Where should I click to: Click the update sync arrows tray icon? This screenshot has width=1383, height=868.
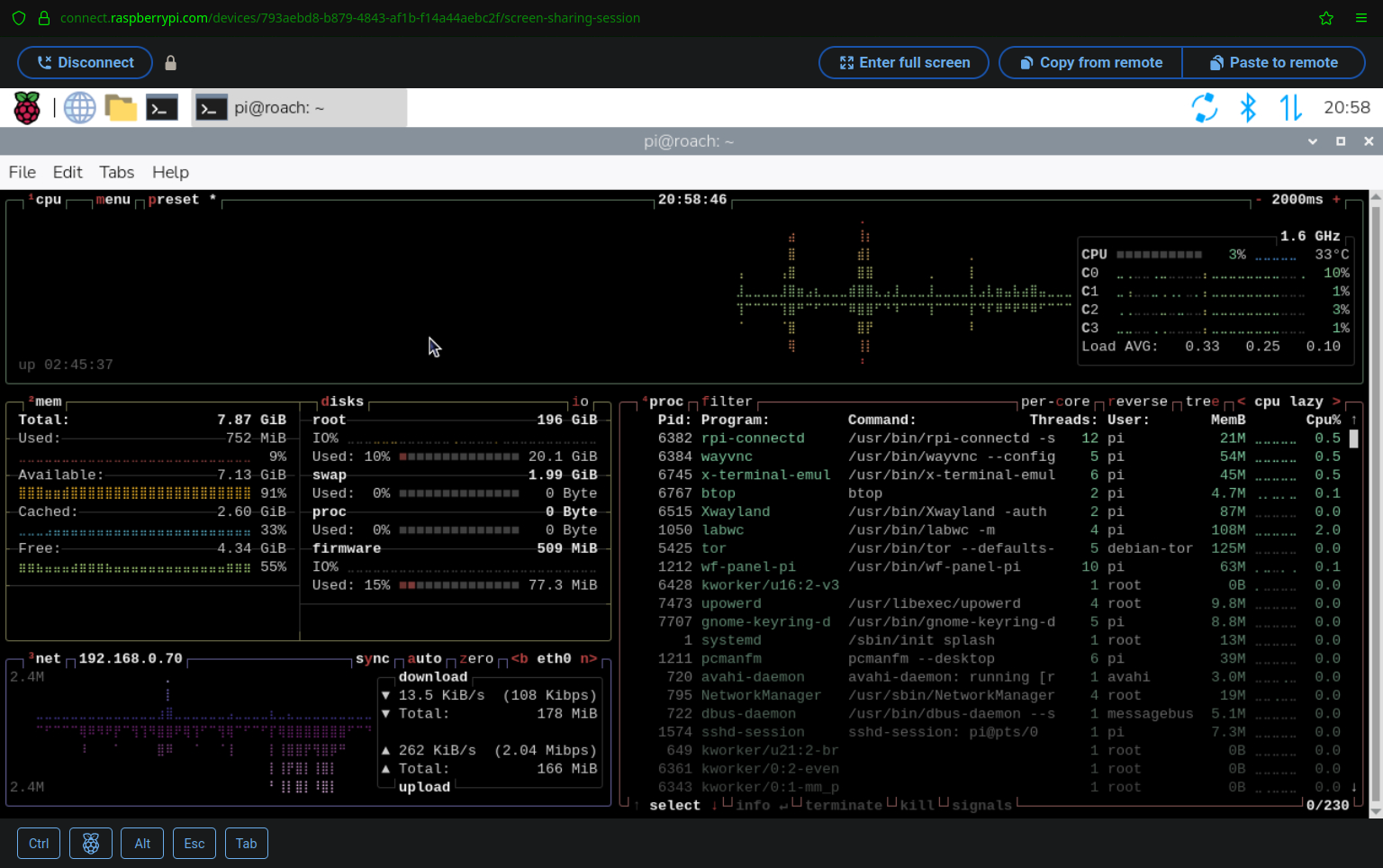click(1205, 108)
